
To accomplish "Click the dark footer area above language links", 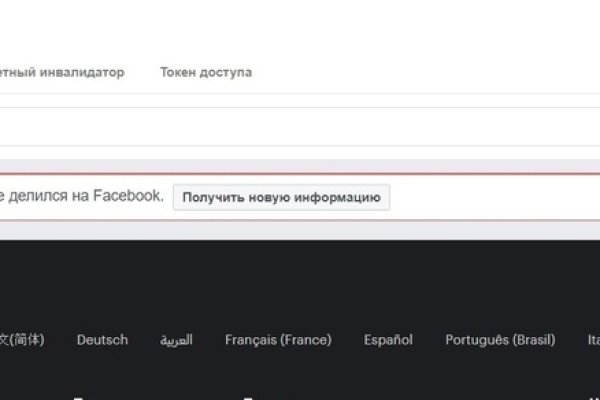I will coord(300,280).
